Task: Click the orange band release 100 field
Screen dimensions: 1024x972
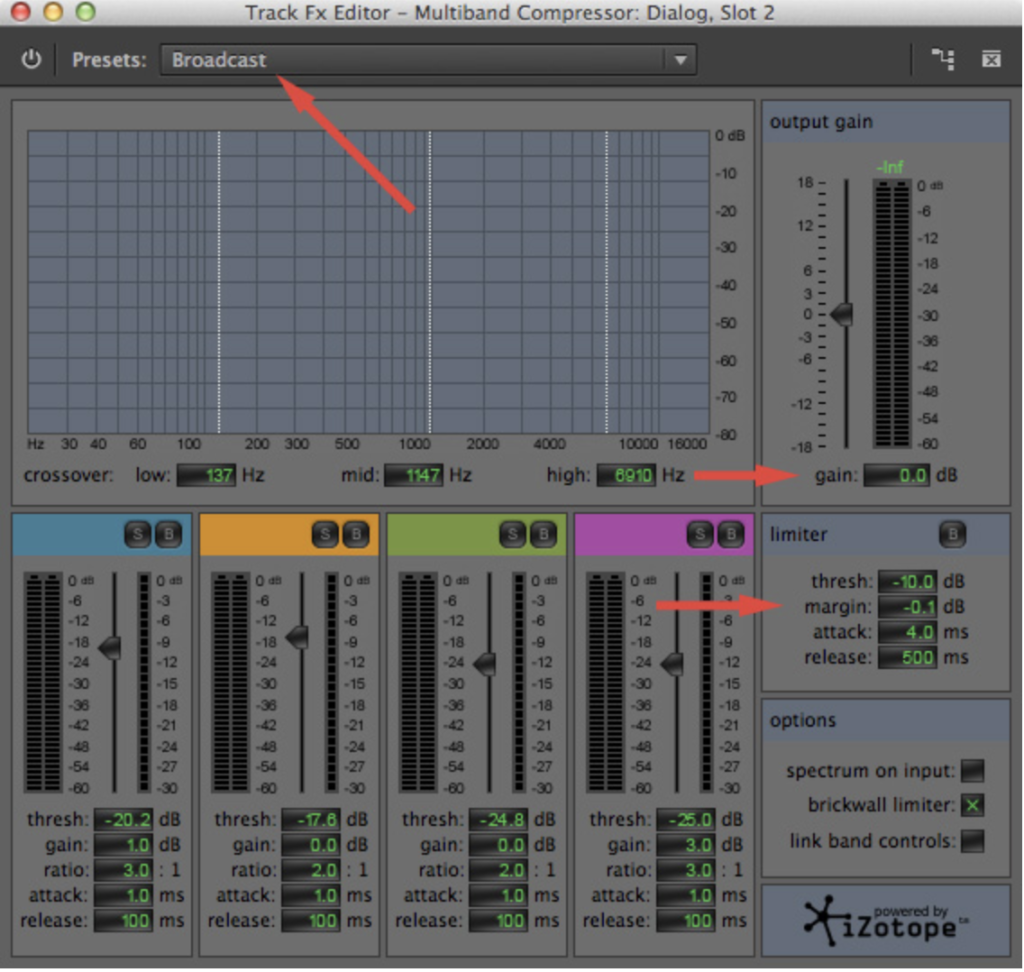Action: 311,920
